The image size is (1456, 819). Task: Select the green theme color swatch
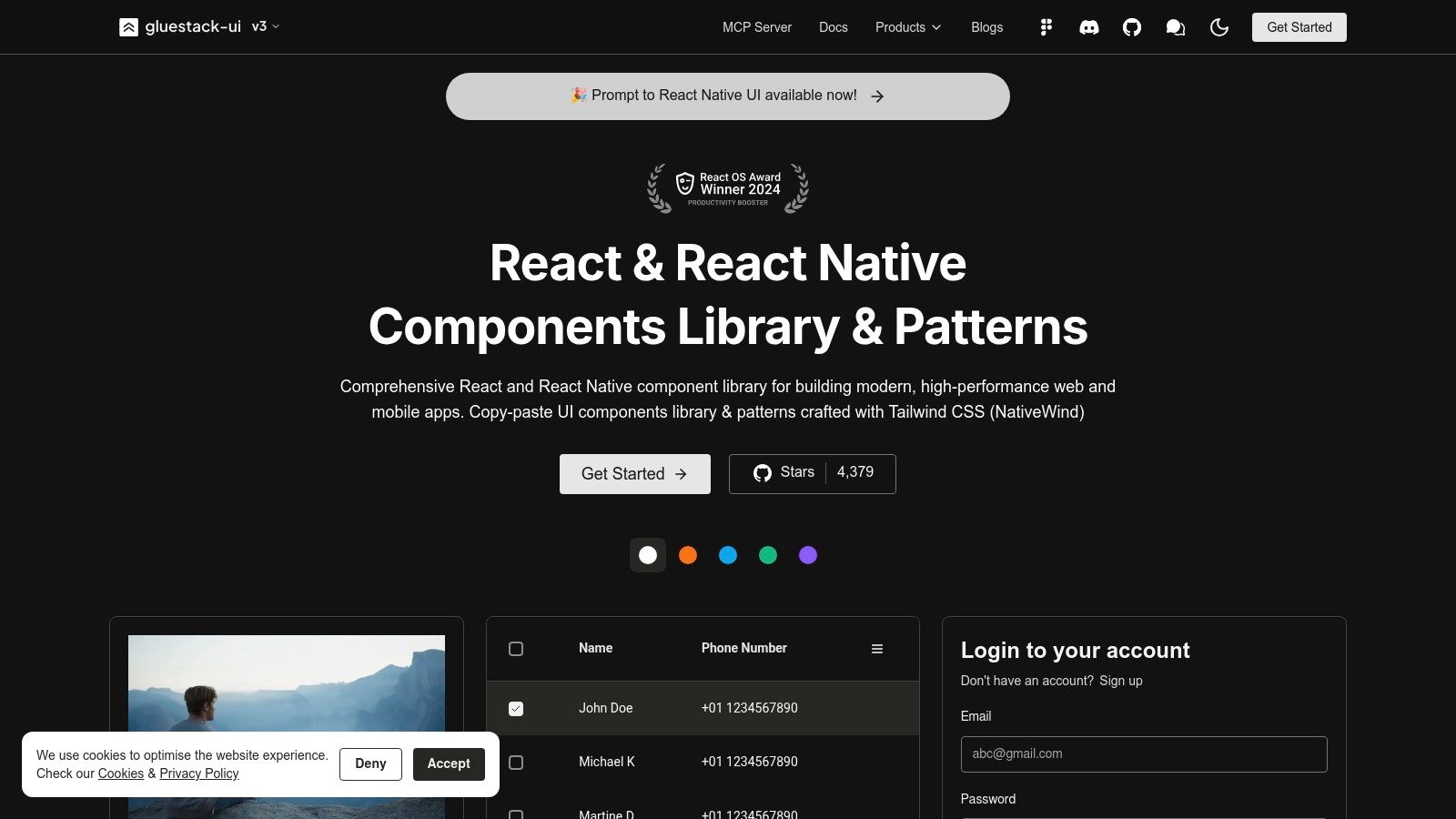[768, 555]
